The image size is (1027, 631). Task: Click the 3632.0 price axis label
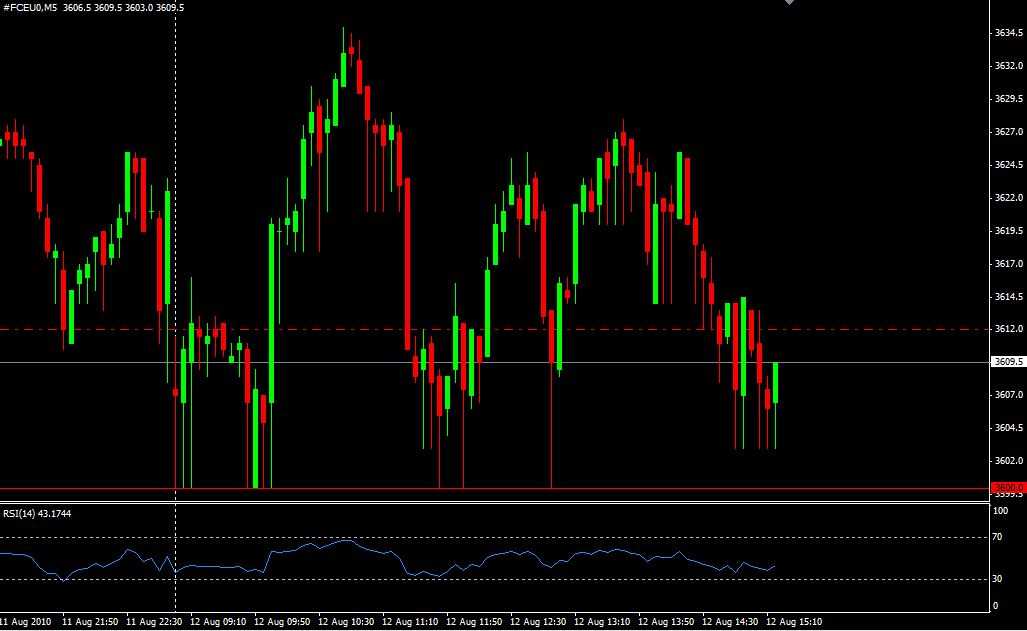1009,66
